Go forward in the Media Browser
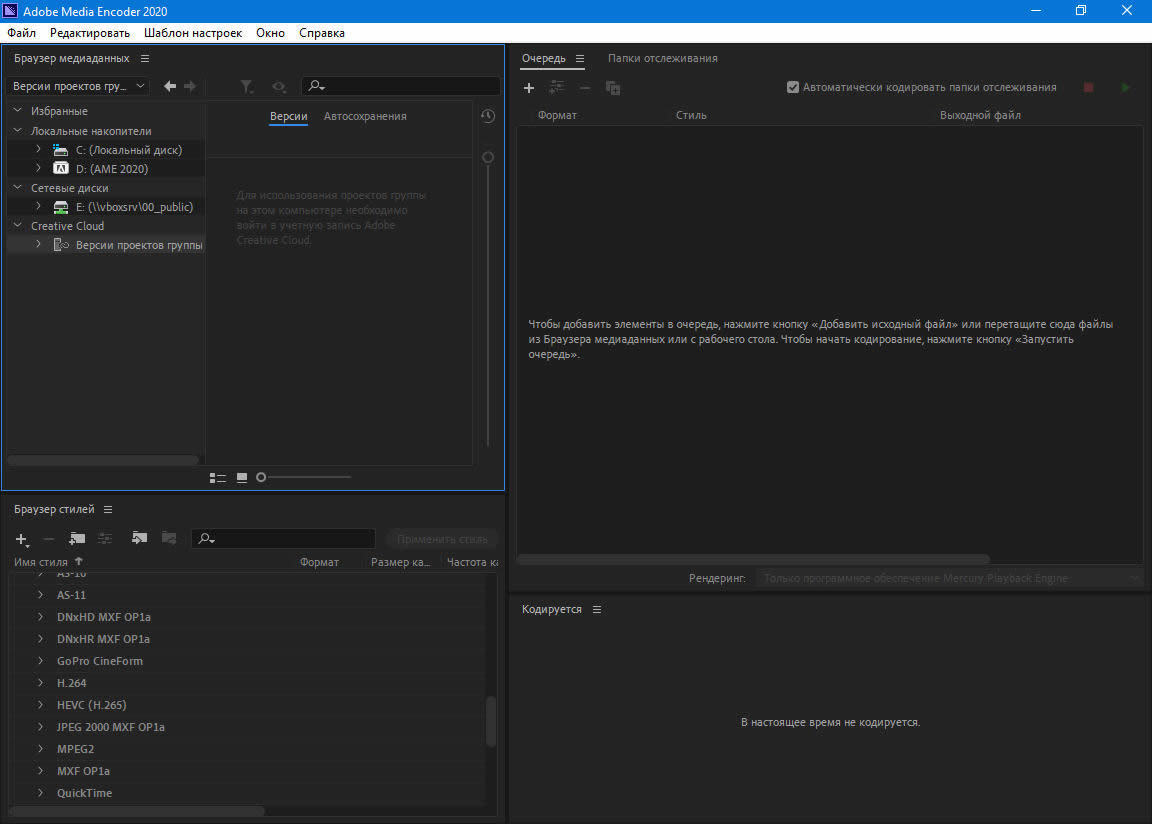The width and height of the screenshot is (1152, 824). [190, 86]
